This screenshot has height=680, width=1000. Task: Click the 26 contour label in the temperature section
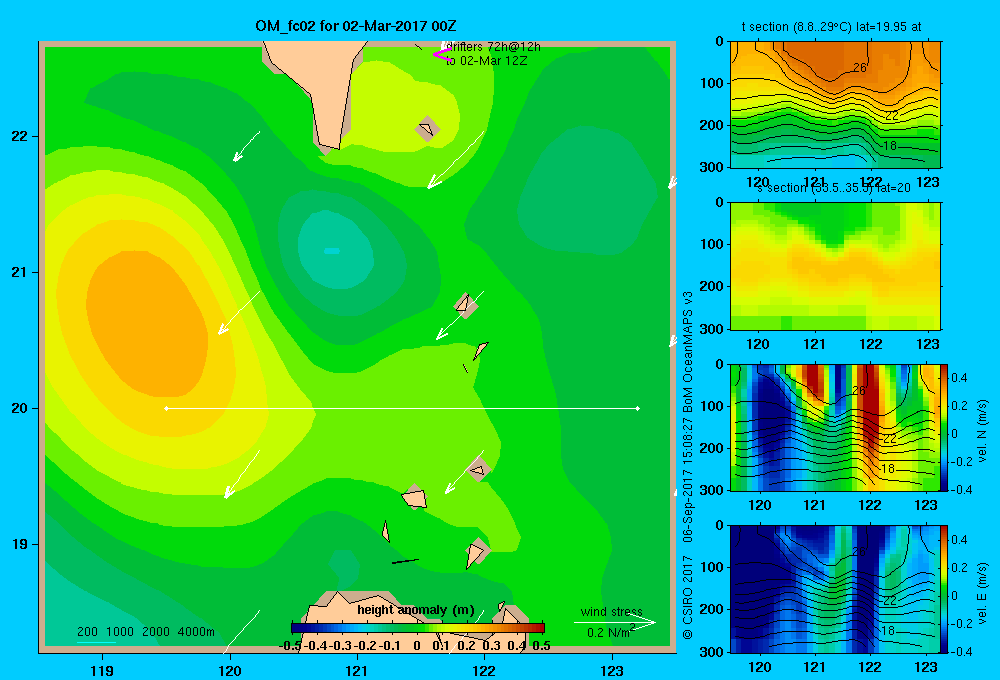click(x=860, y=68)
